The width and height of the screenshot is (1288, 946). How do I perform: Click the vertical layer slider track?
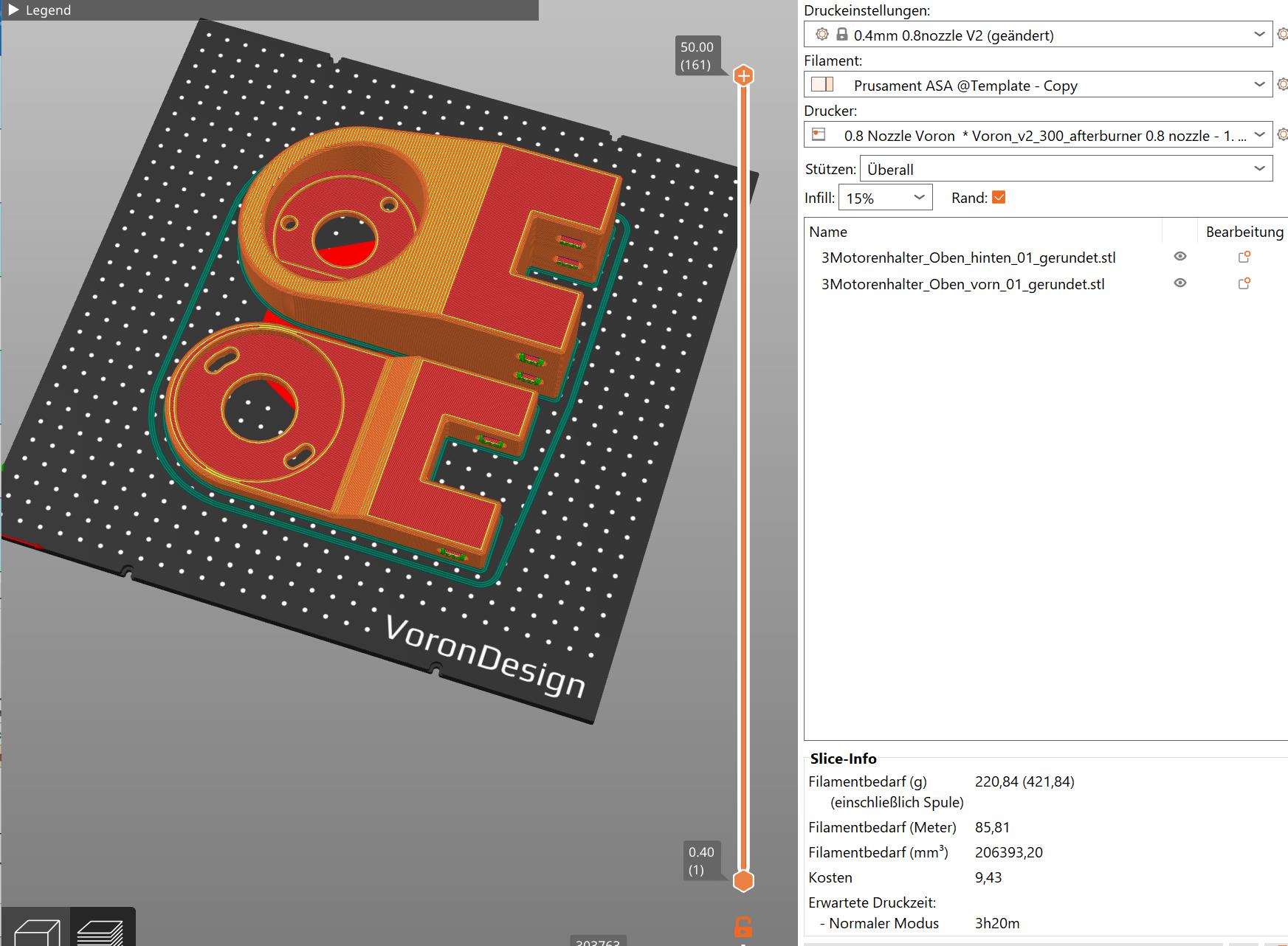pos(743,477)
